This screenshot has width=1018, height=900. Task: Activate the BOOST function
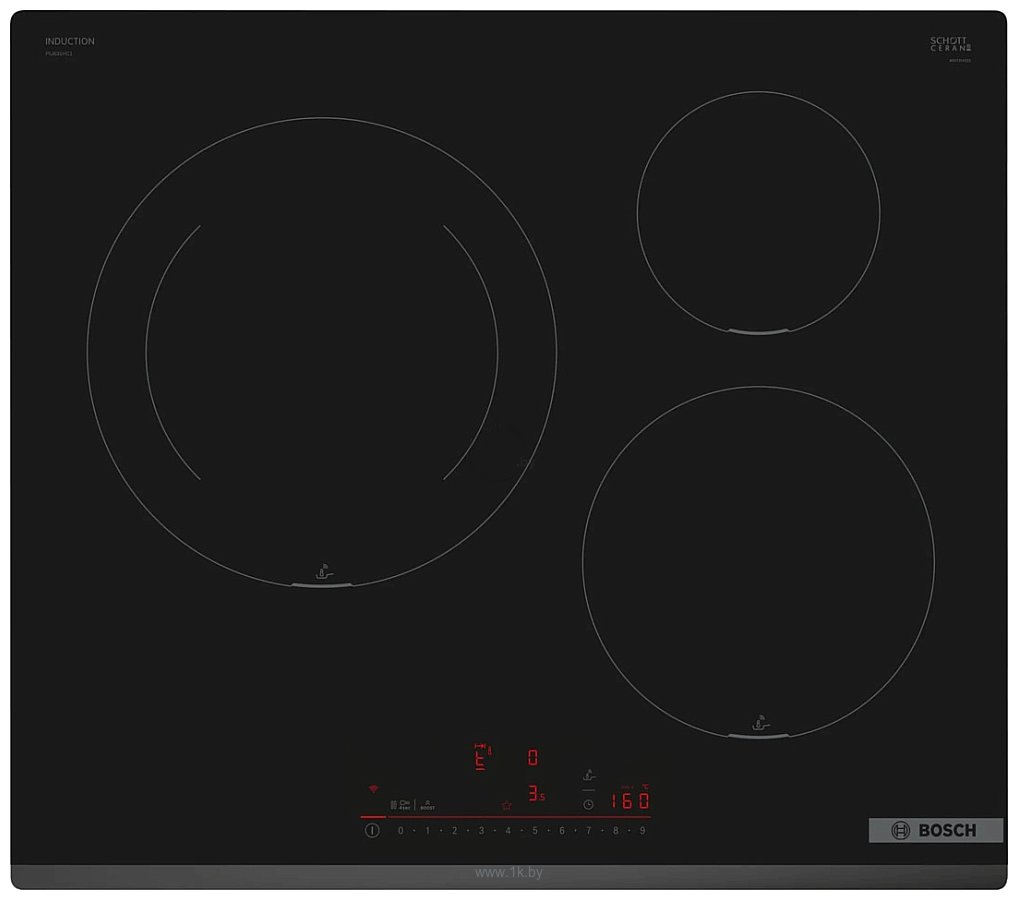coord(427,805)
